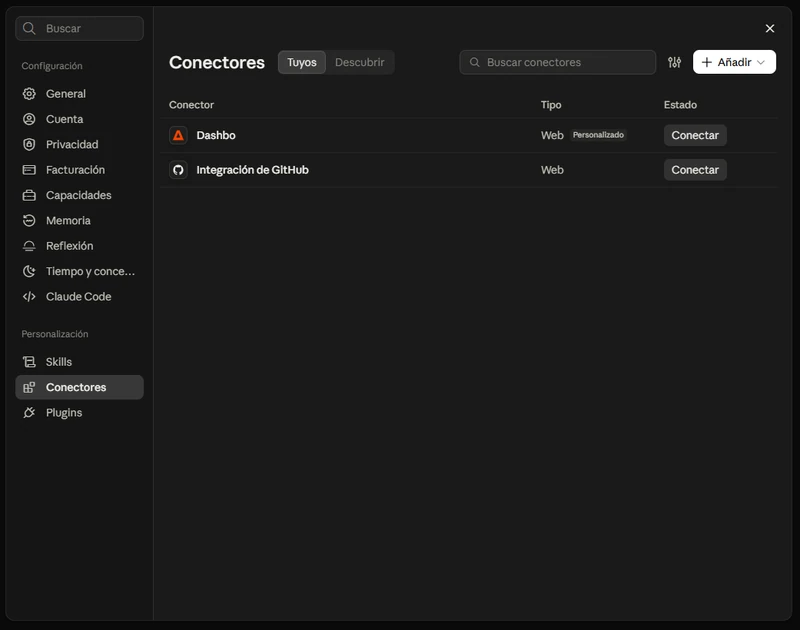Select Plugins under Personalización
This screenshot has height=630, width=800.
(80, 413)
